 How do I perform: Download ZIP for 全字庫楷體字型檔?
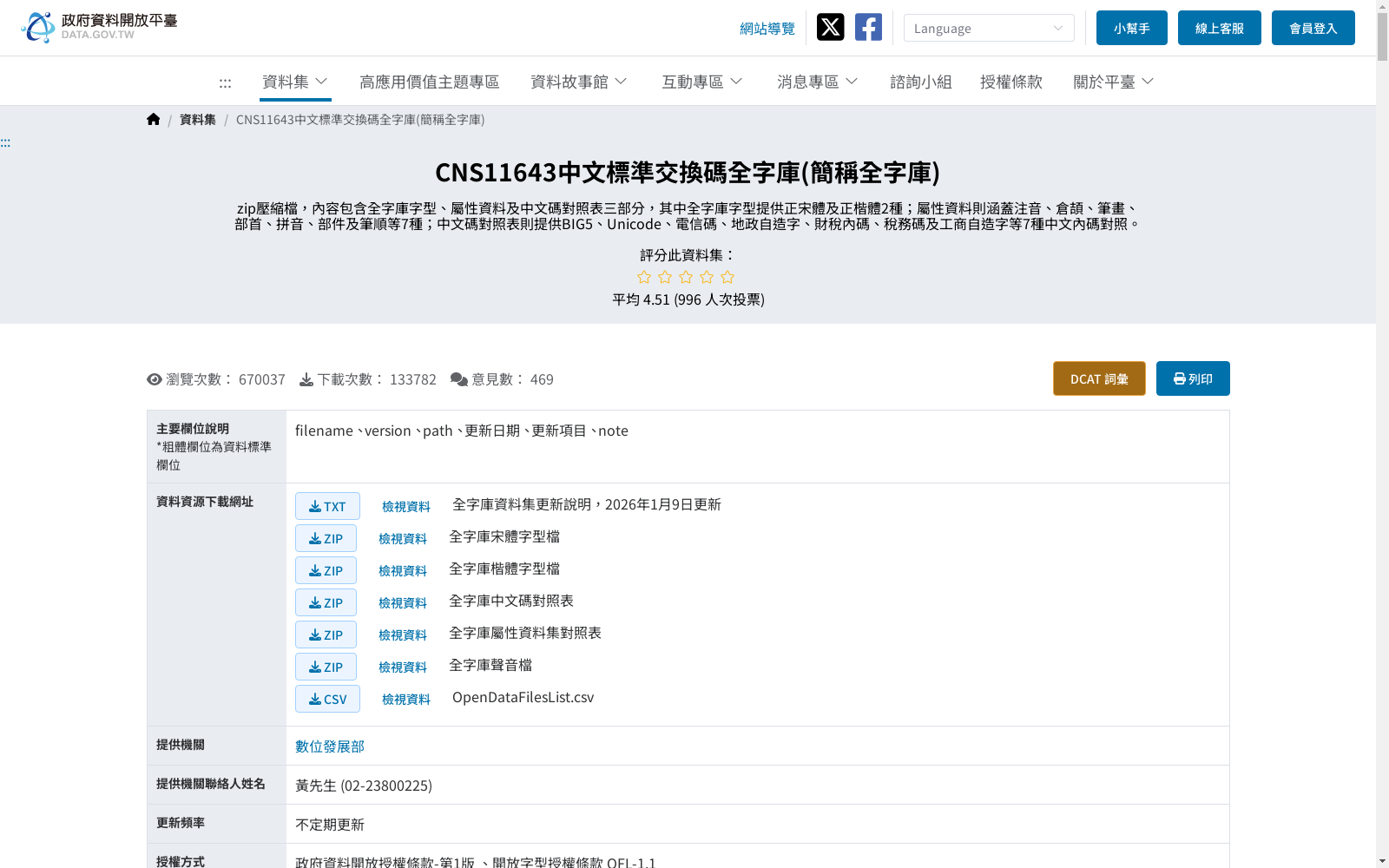coord(326,570)
